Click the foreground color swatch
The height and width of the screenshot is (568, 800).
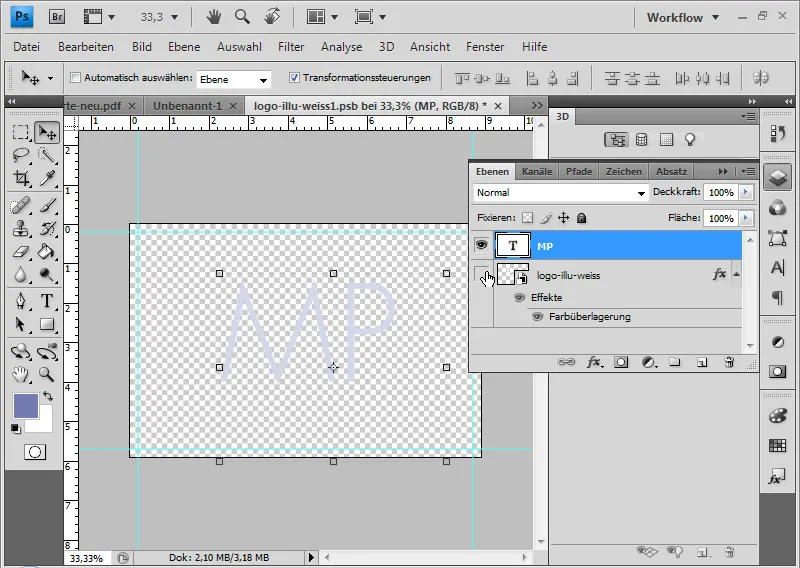click(25, 406)
